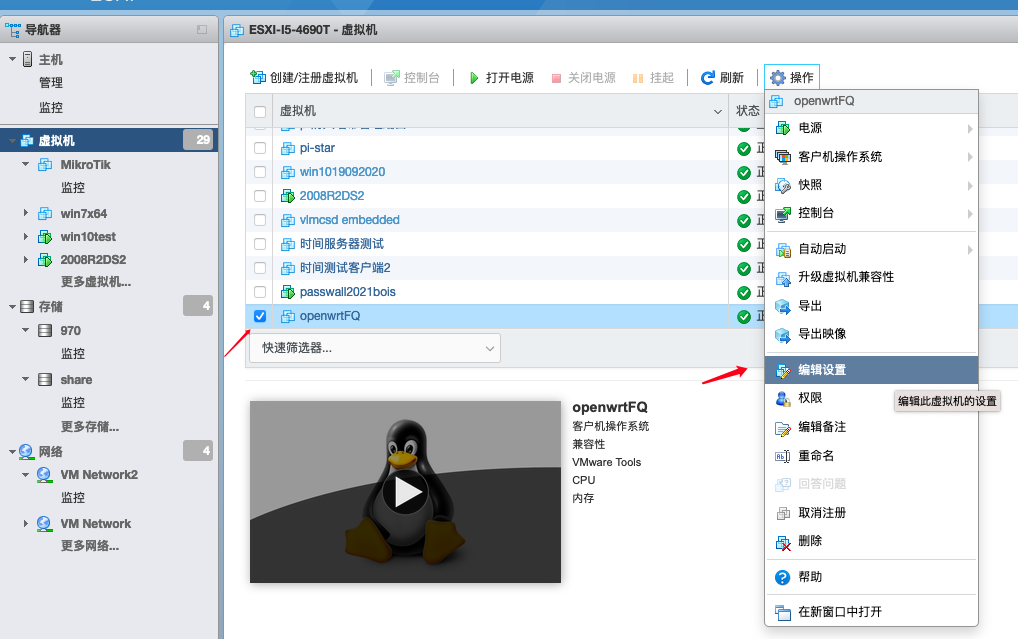Viewport: 1018px width, 639px height.
Task: Choose 重命名 in the menu
Action: coord(871,456)
